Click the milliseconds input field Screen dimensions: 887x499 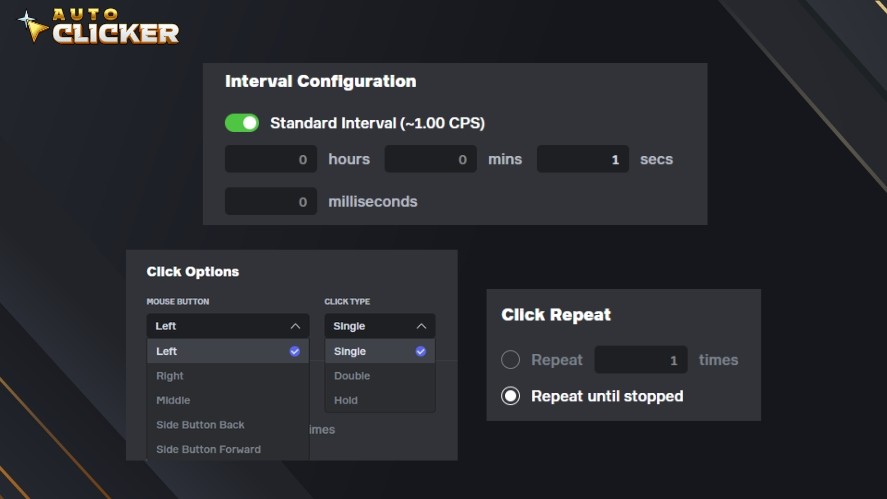point(271,201)
